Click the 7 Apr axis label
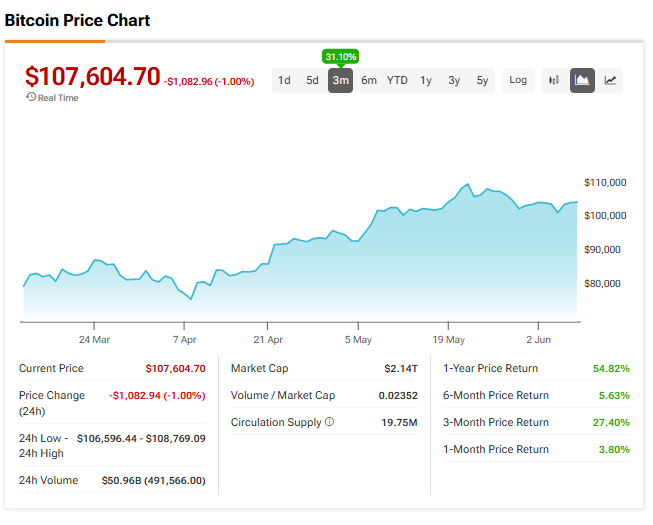The height and width of the screenshot is (525, 653). coord(184,340)
